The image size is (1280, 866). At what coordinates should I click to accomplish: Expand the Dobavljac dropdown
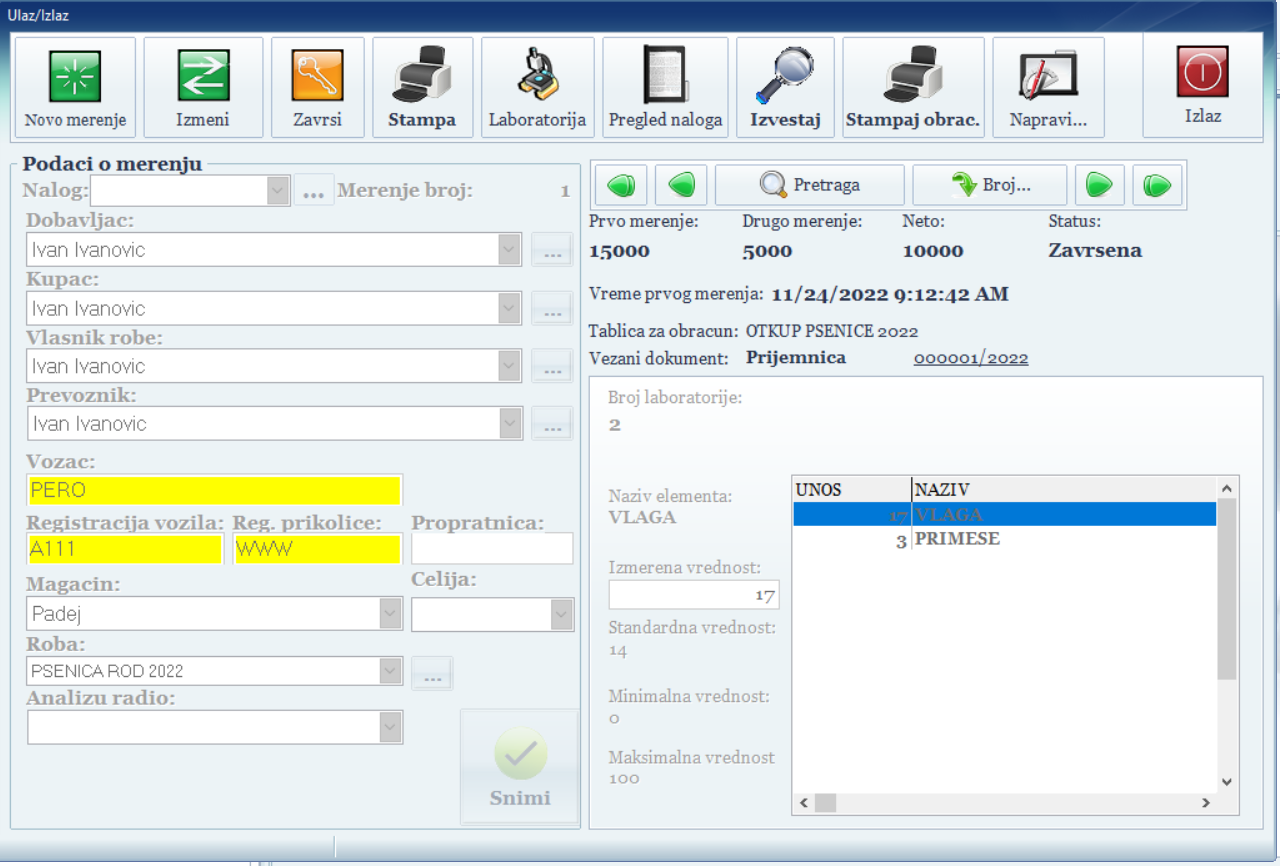click(x=510, y=250)
